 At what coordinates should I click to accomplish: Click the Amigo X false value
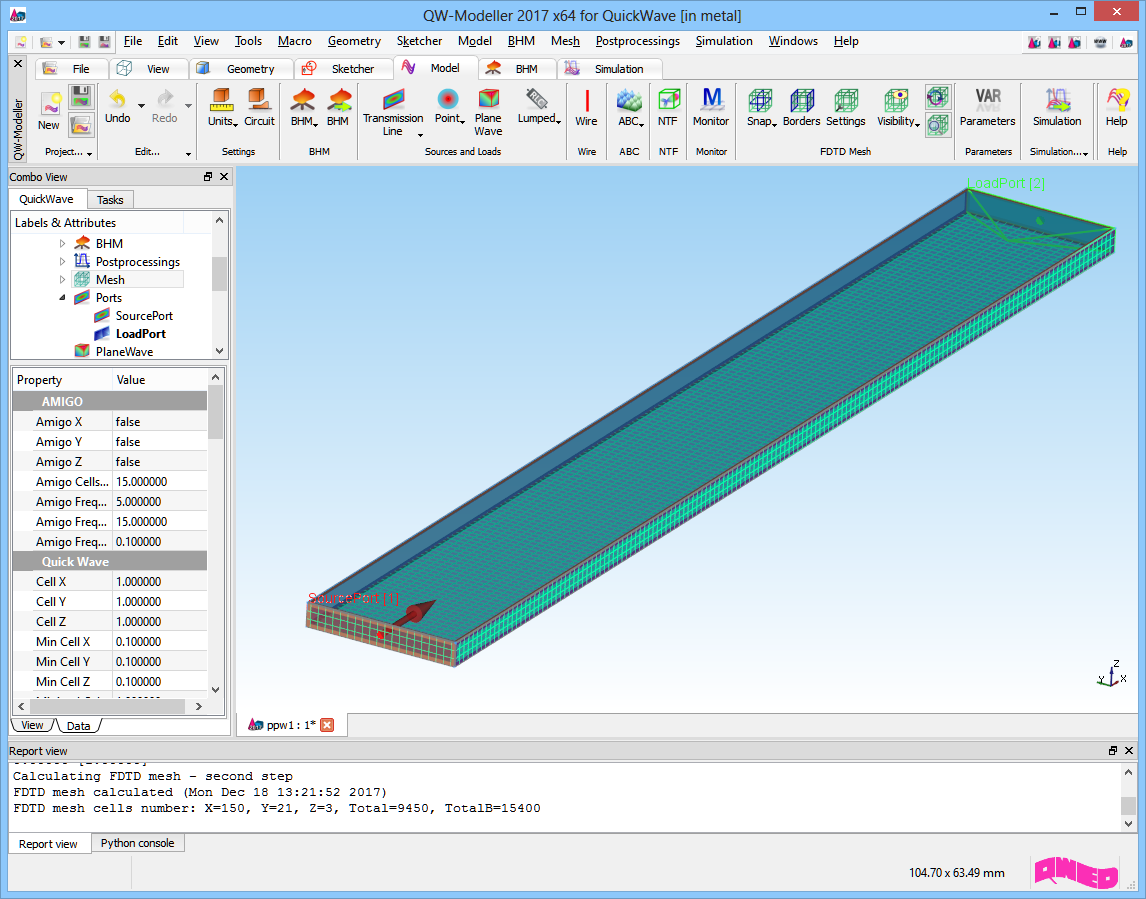(159, 422)
